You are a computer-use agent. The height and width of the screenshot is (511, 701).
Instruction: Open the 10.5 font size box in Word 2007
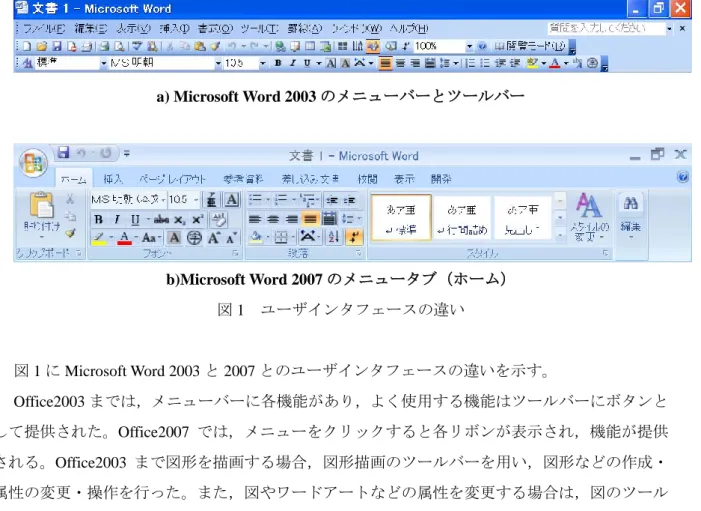(184, 199)
